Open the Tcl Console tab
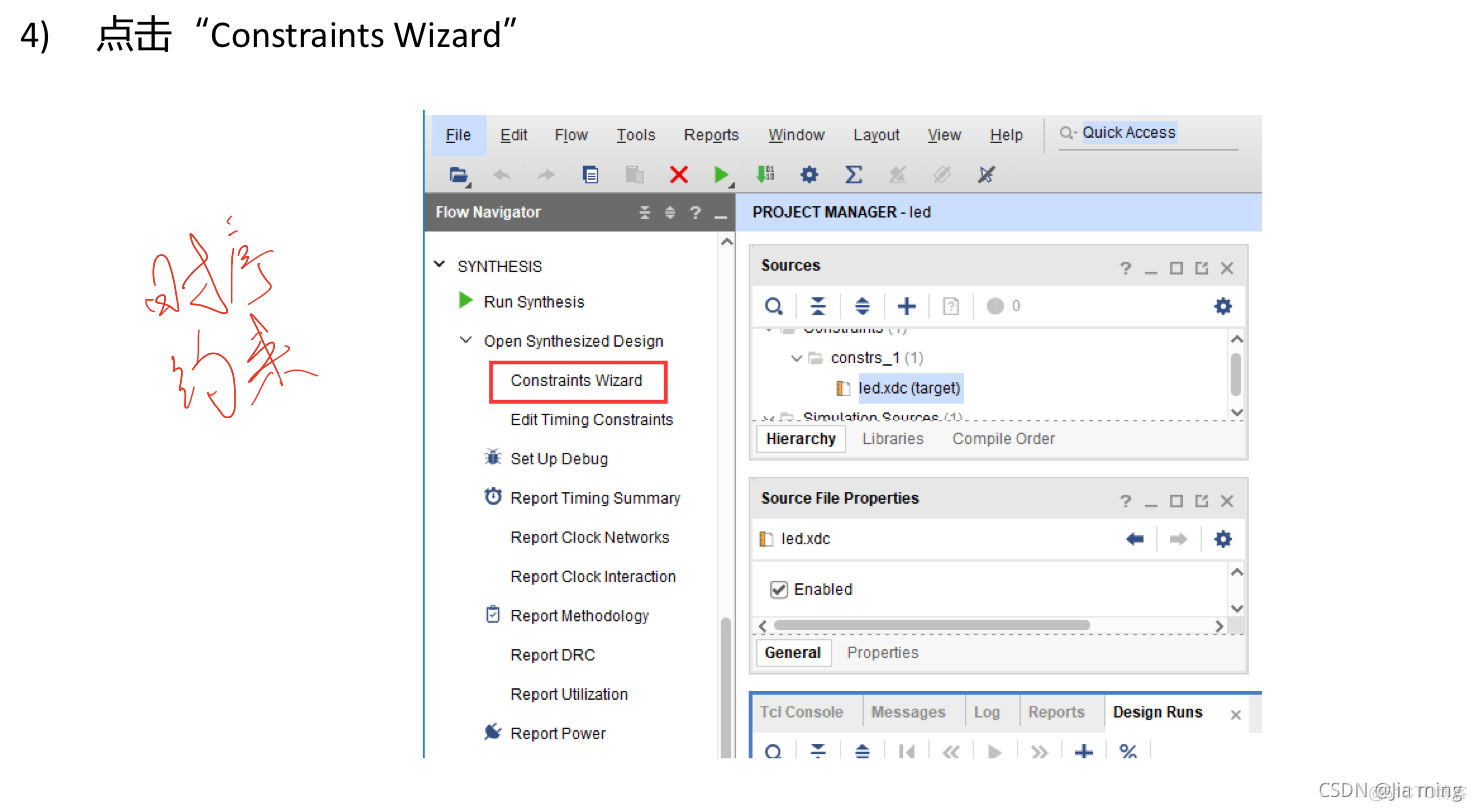1477x811 pixels. tap(802, 712)
